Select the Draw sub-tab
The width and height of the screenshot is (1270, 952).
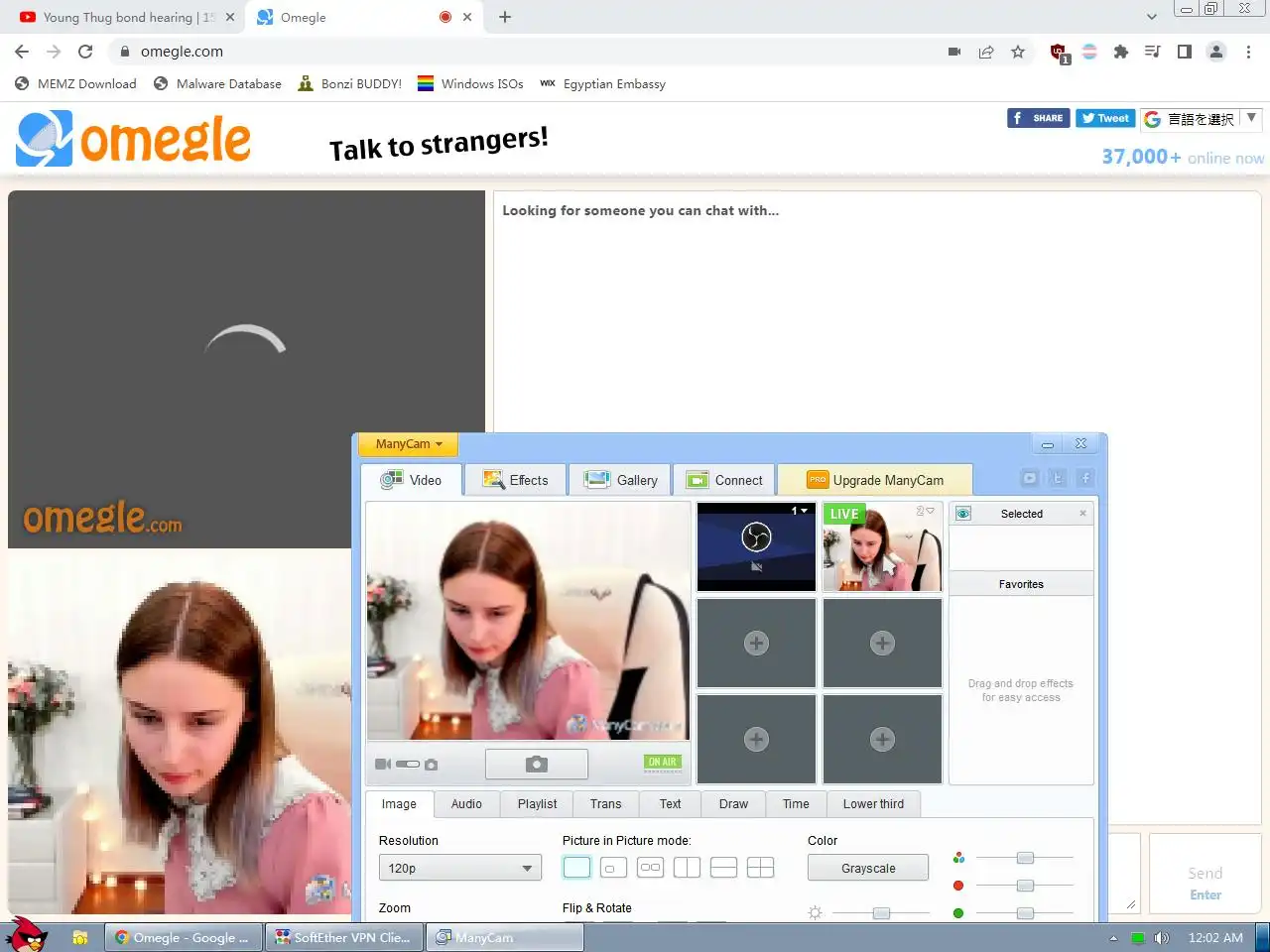click(x=733, y=804)
